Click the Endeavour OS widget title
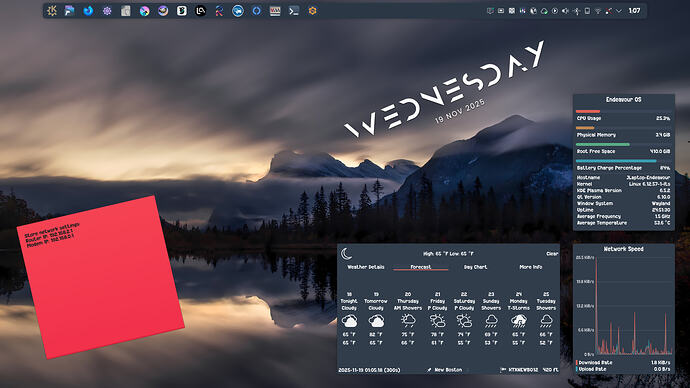Viewport: 690px width, 388px height. 624,100
